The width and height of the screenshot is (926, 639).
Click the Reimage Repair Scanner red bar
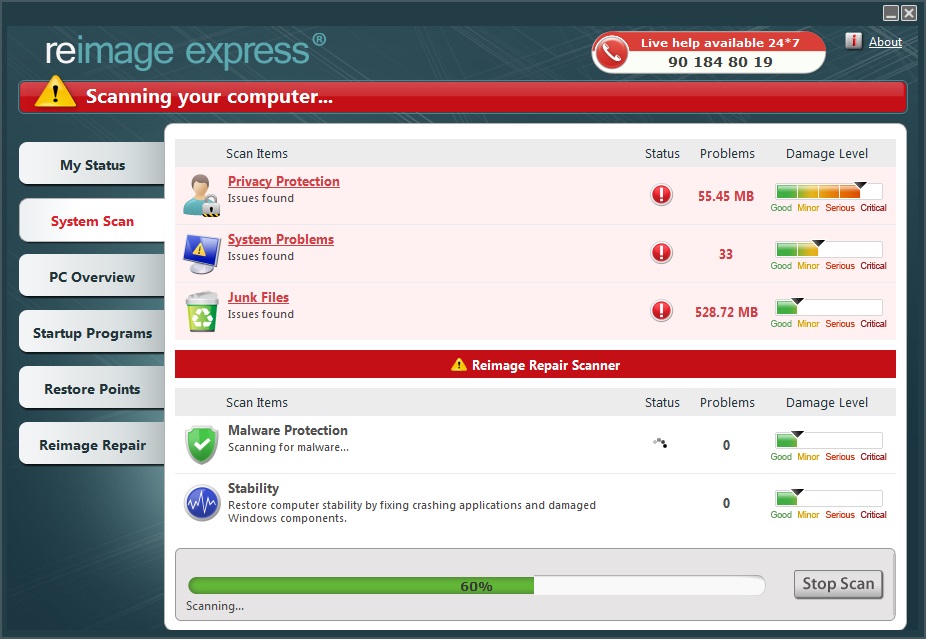pyautogui.click(x=535, y=364)
